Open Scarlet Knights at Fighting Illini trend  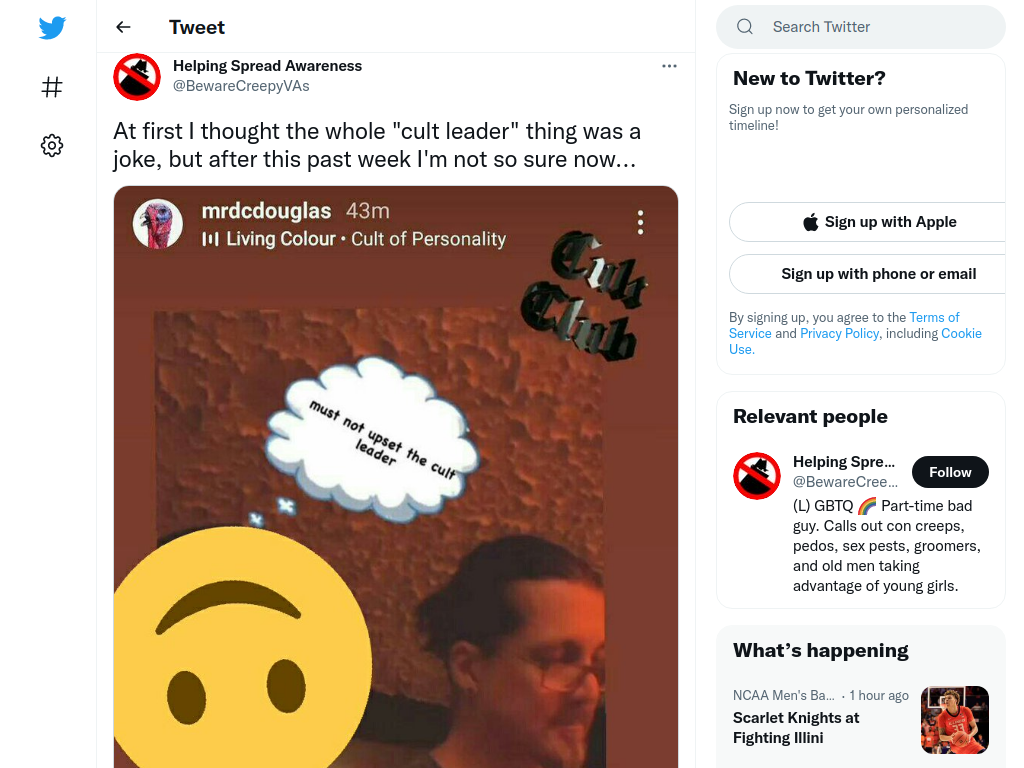[796, 728]
